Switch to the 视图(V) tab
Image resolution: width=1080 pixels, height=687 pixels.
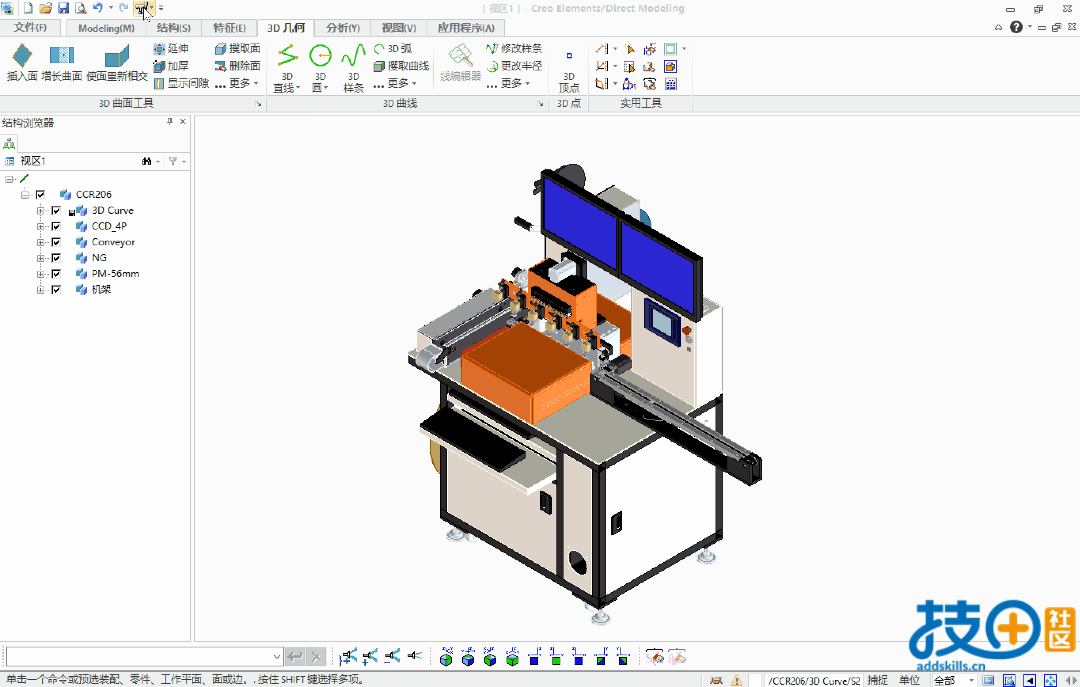399,28
